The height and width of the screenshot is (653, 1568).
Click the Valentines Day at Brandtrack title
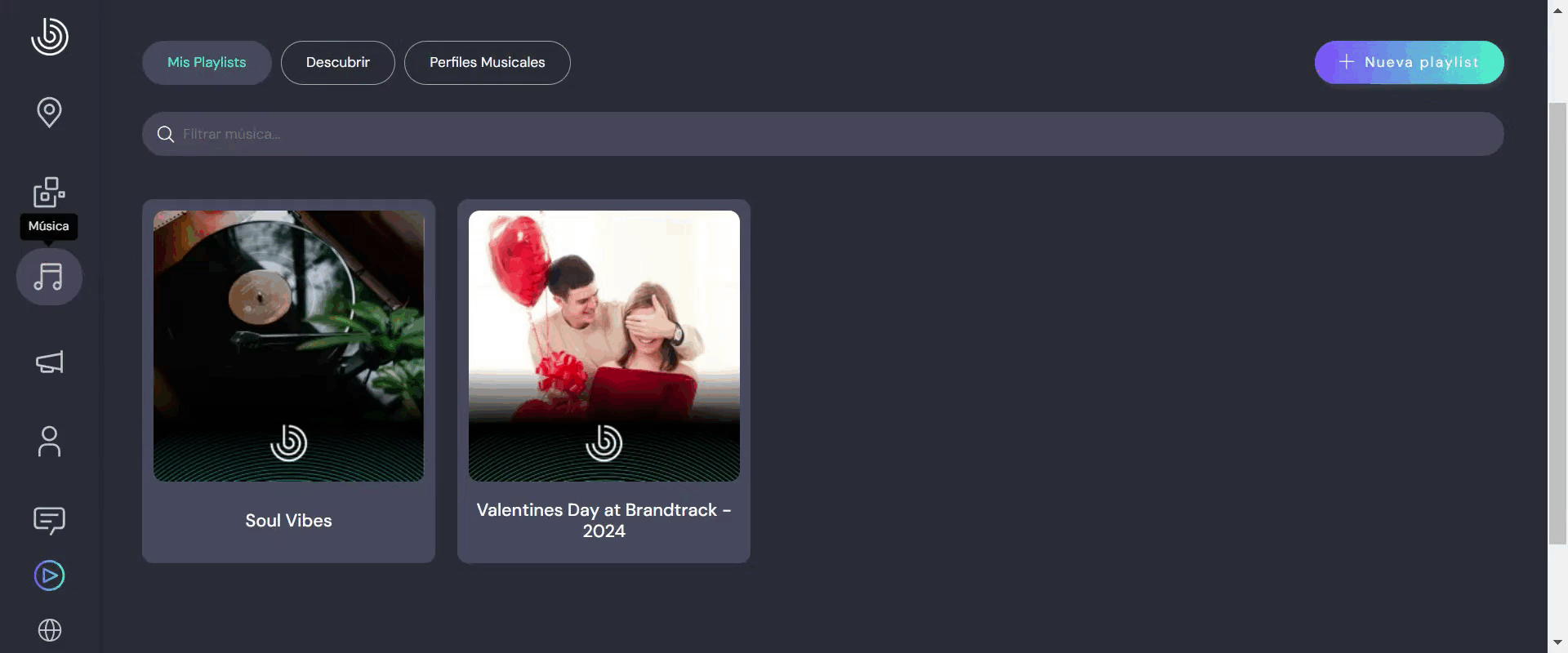pyautogui.click(x=604, y=520)
